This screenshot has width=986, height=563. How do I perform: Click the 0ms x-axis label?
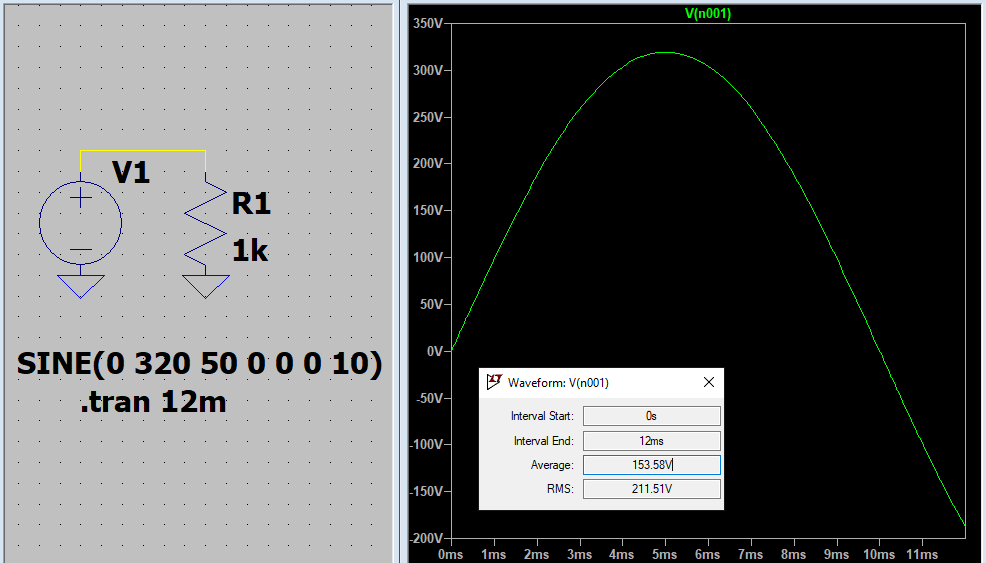[451, 554]
